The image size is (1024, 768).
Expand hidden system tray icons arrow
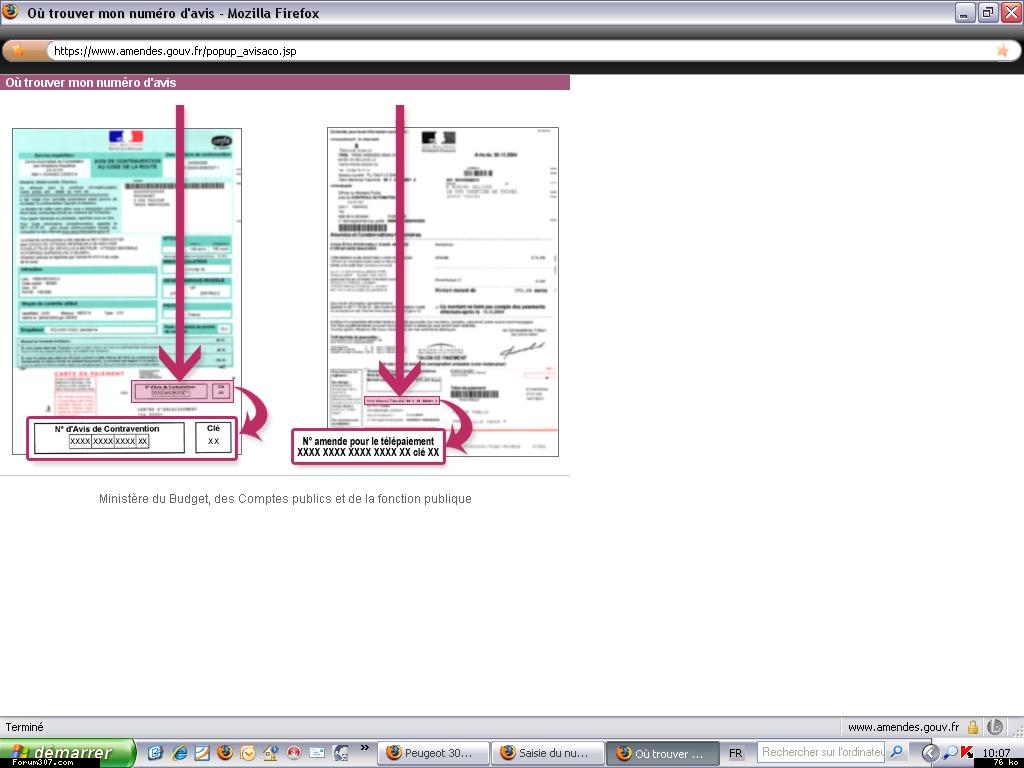pyautogui.click(x=929, y=753)
